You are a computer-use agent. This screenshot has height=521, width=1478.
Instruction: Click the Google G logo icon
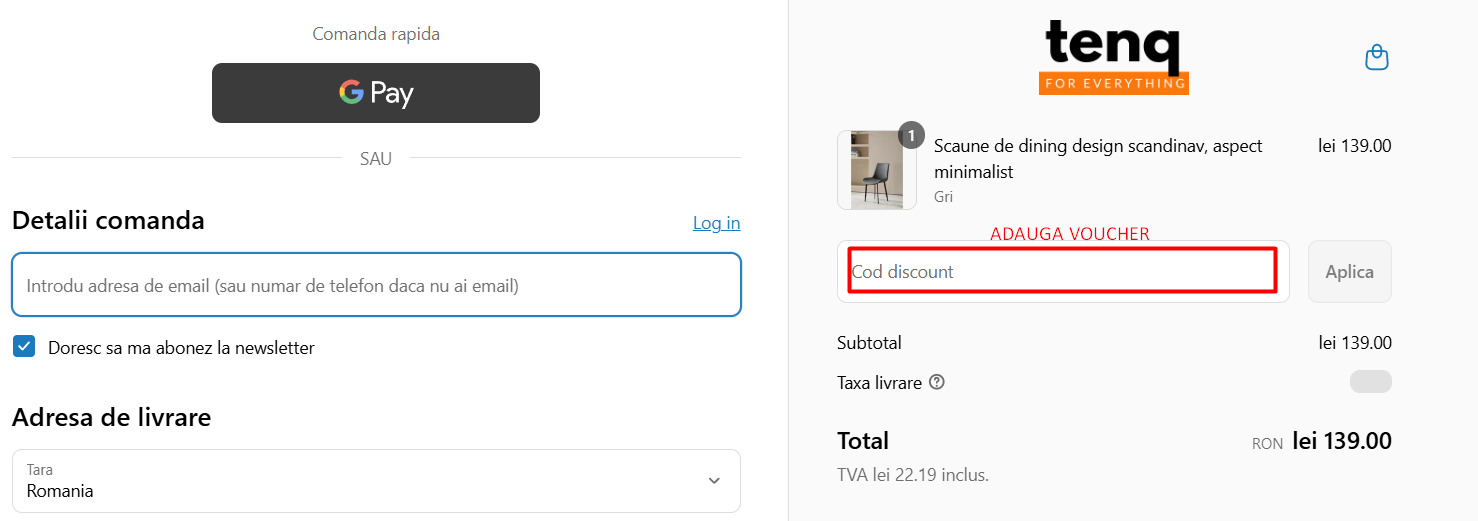coord(351,92)
